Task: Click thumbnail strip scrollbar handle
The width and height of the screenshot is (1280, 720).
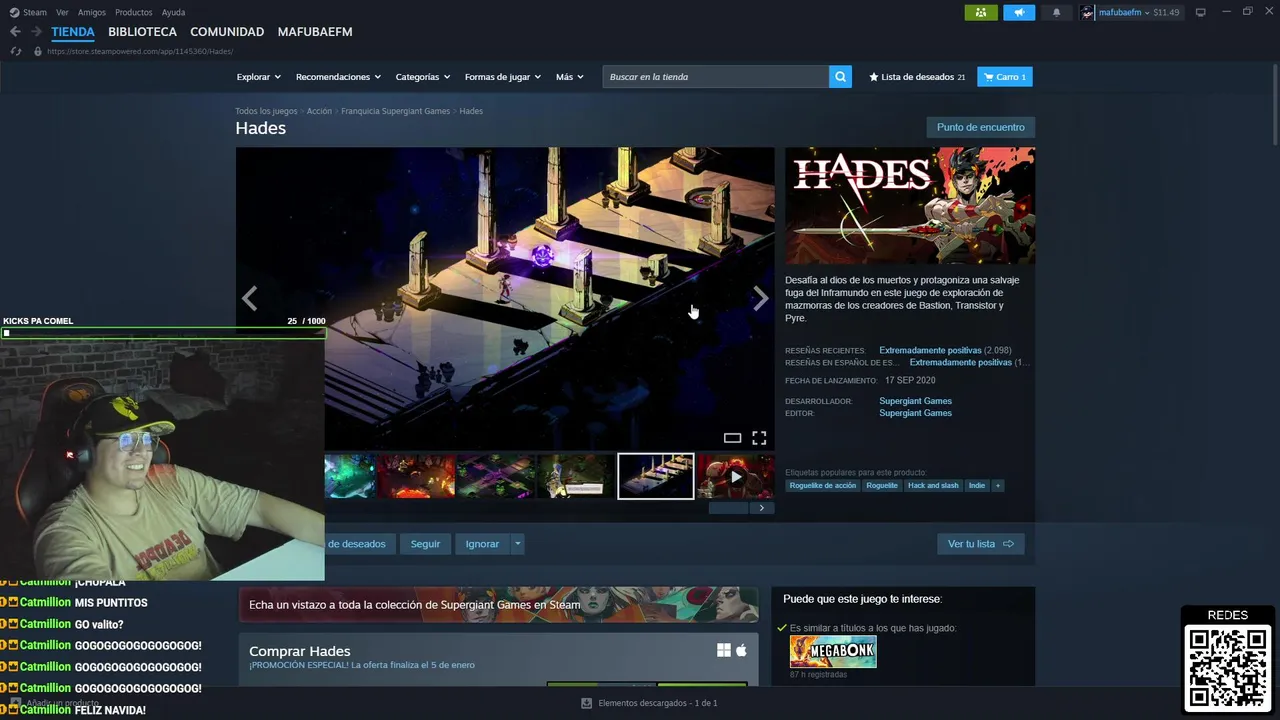Action: click(x=728, y=508)
